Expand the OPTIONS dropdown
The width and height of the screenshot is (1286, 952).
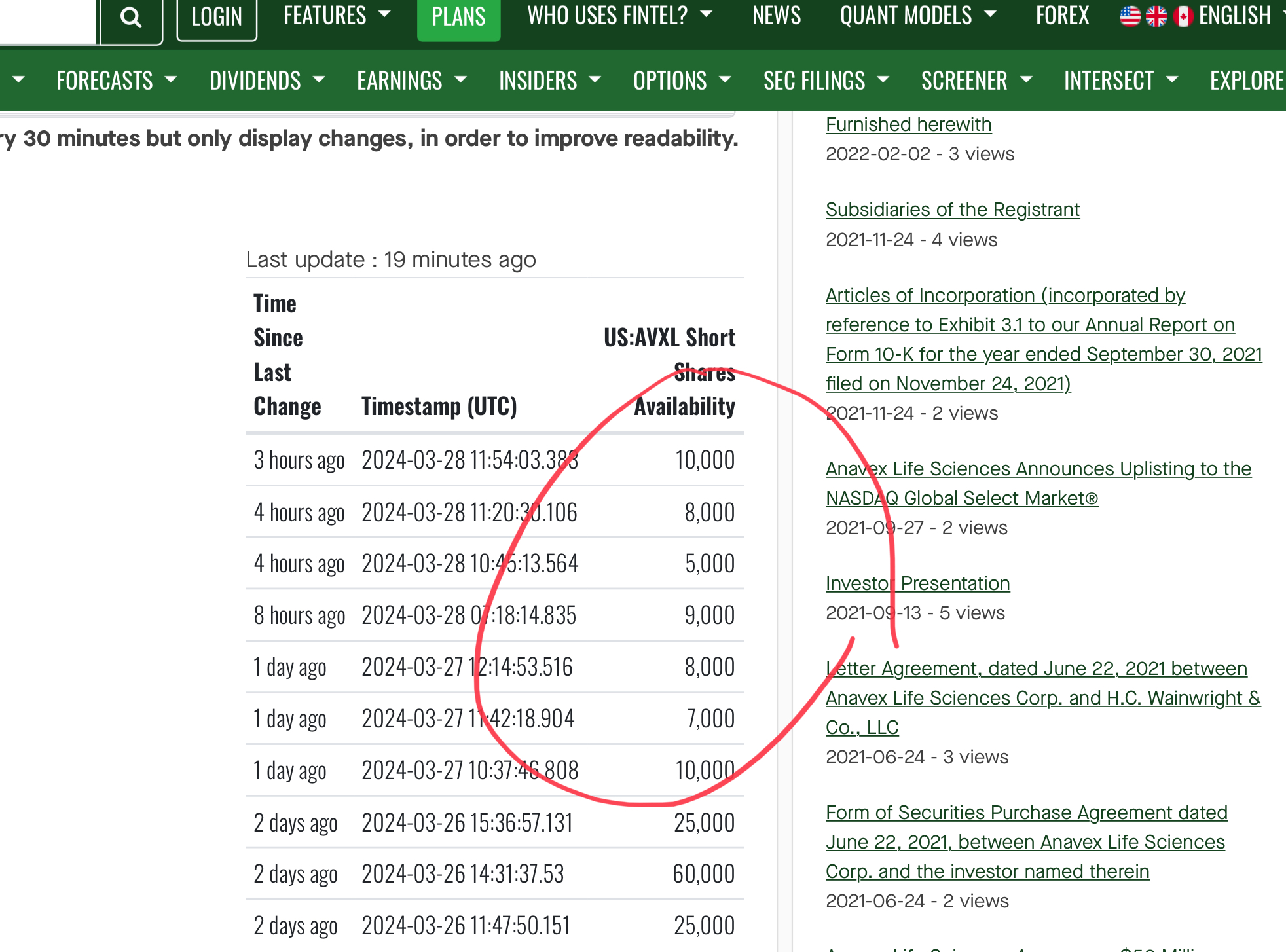(682, 81)
